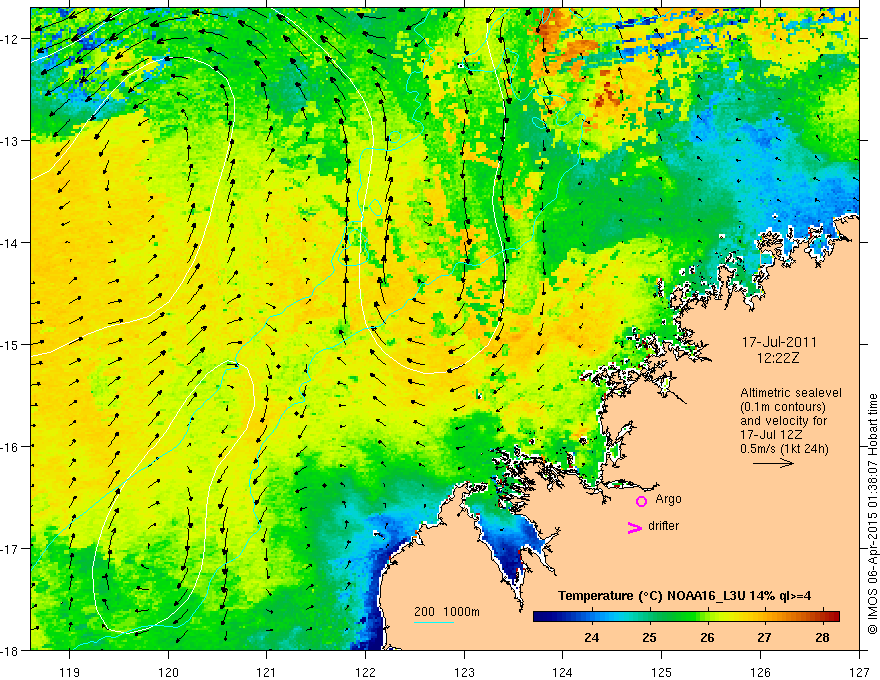Click the colour bar label '28'
The width and height of the screenshot is (880, 680).
tap(822, 637)
